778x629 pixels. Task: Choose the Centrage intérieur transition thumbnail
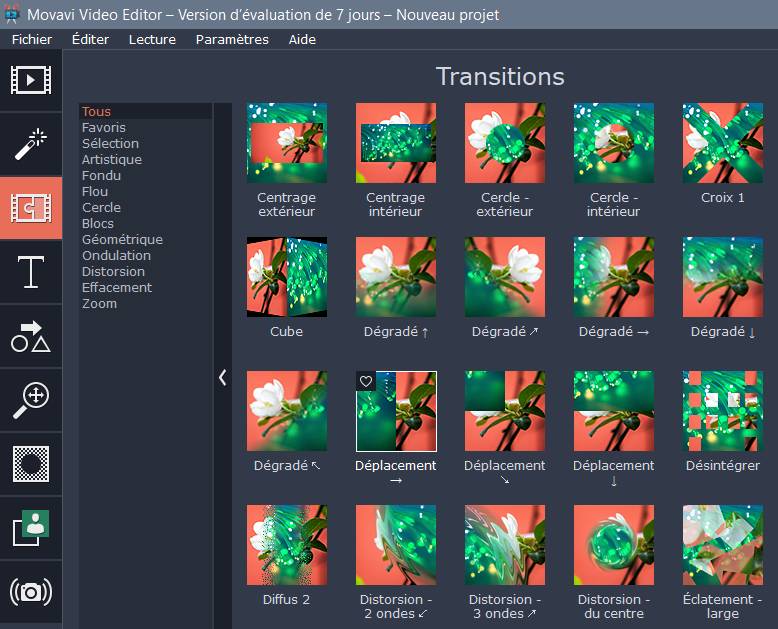[x=396, y=143]
